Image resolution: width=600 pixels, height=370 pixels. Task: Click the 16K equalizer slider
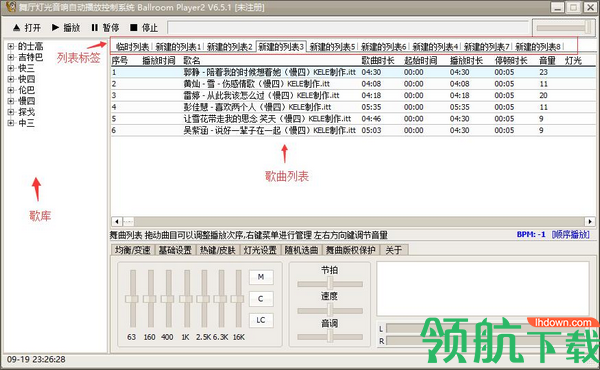coord(238,299)
